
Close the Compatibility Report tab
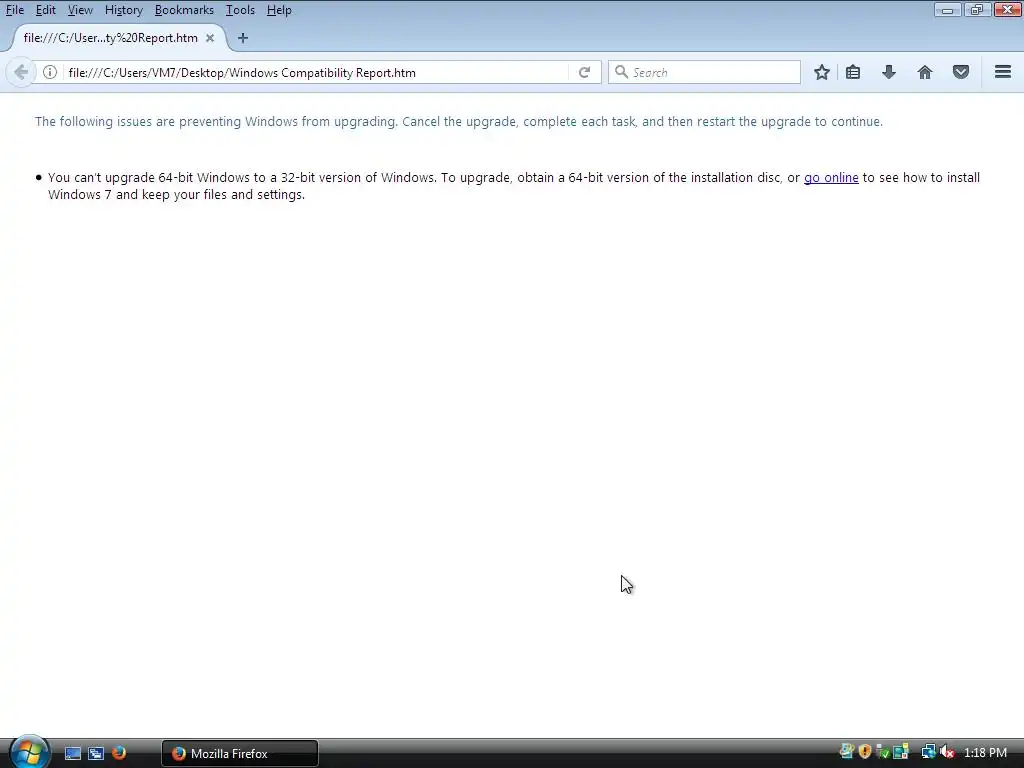(210, 38)
